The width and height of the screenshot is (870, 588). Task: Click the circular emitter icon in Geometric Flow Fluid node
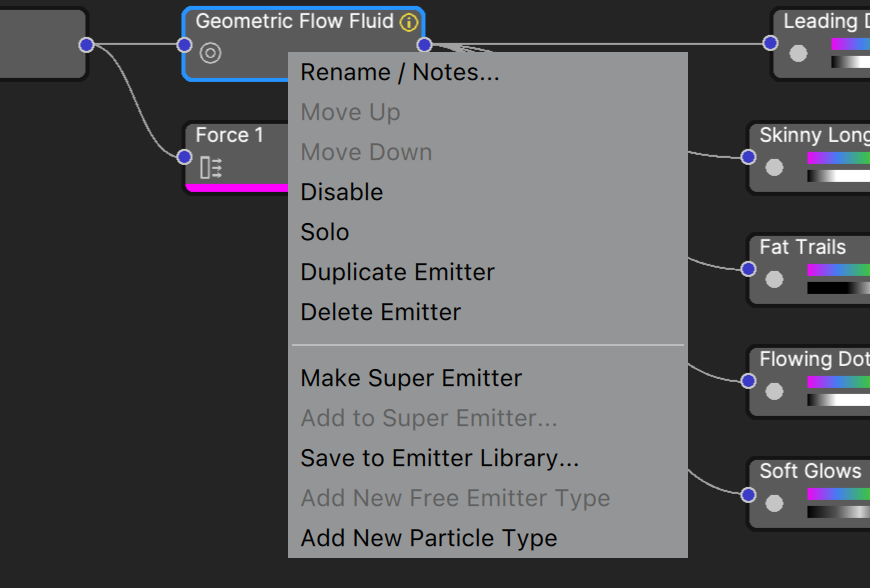point(210,53)
